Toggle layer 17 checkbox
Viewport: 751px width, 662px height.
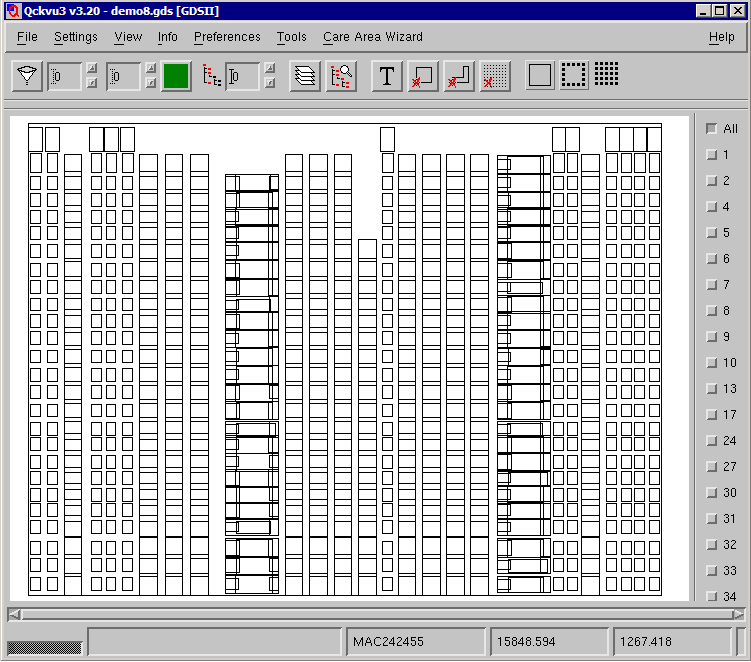(711, 414)
